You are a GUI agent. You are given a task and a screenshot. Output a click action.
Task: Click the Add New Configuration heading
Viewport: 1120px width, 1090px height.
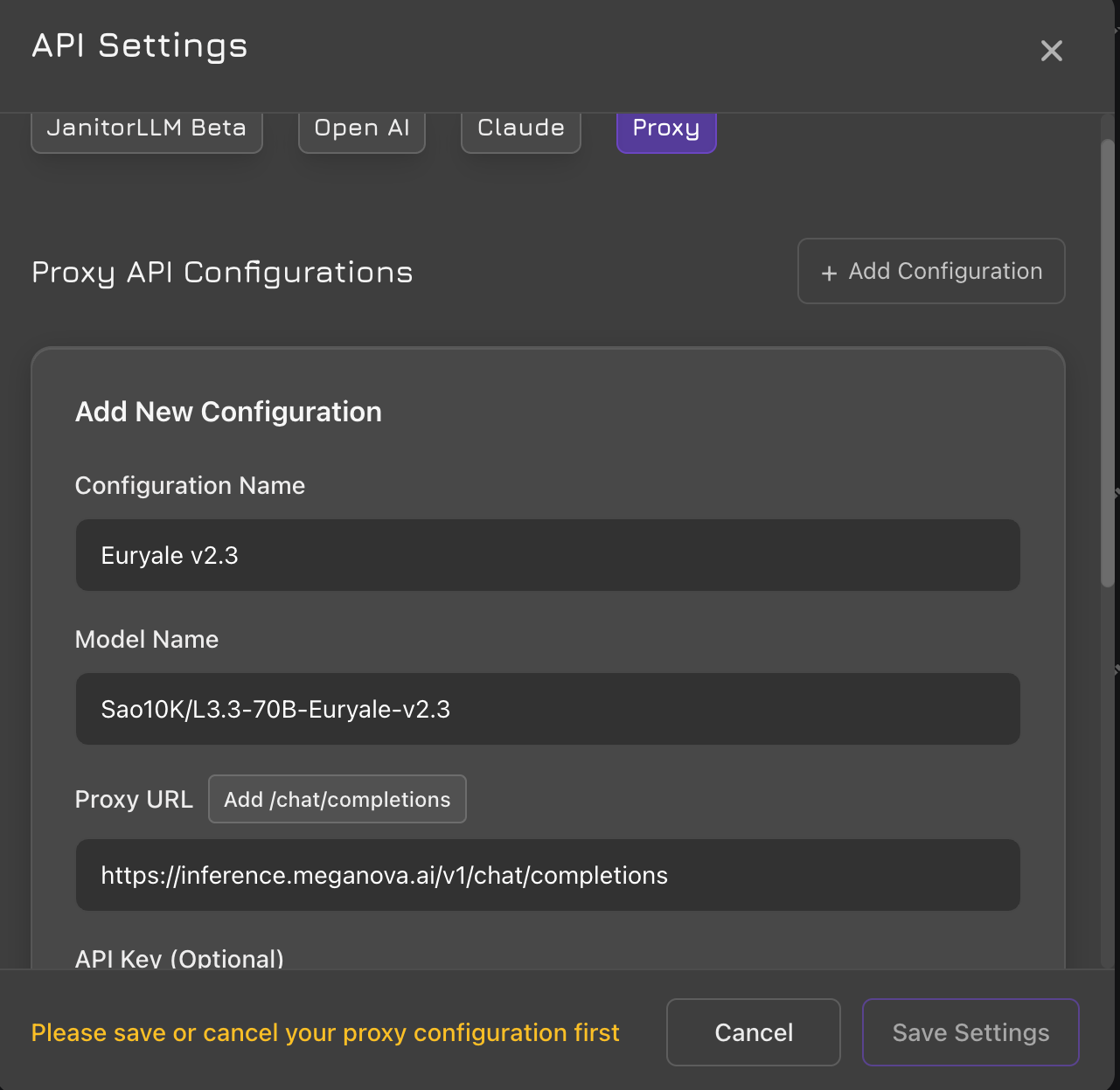[x=228, y=412]
